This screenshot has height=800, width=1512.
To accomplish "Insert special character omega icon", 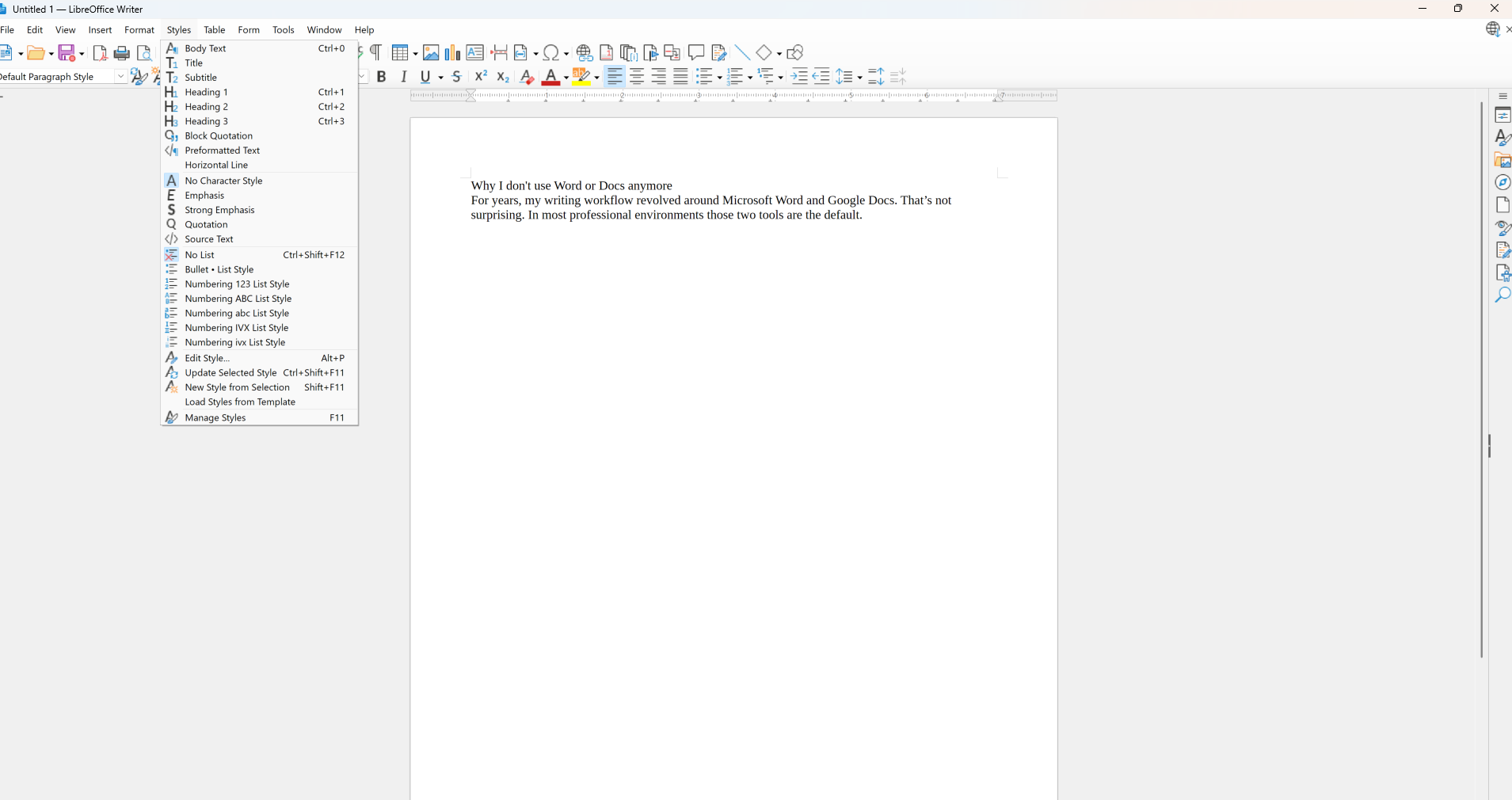I will 551,52.
